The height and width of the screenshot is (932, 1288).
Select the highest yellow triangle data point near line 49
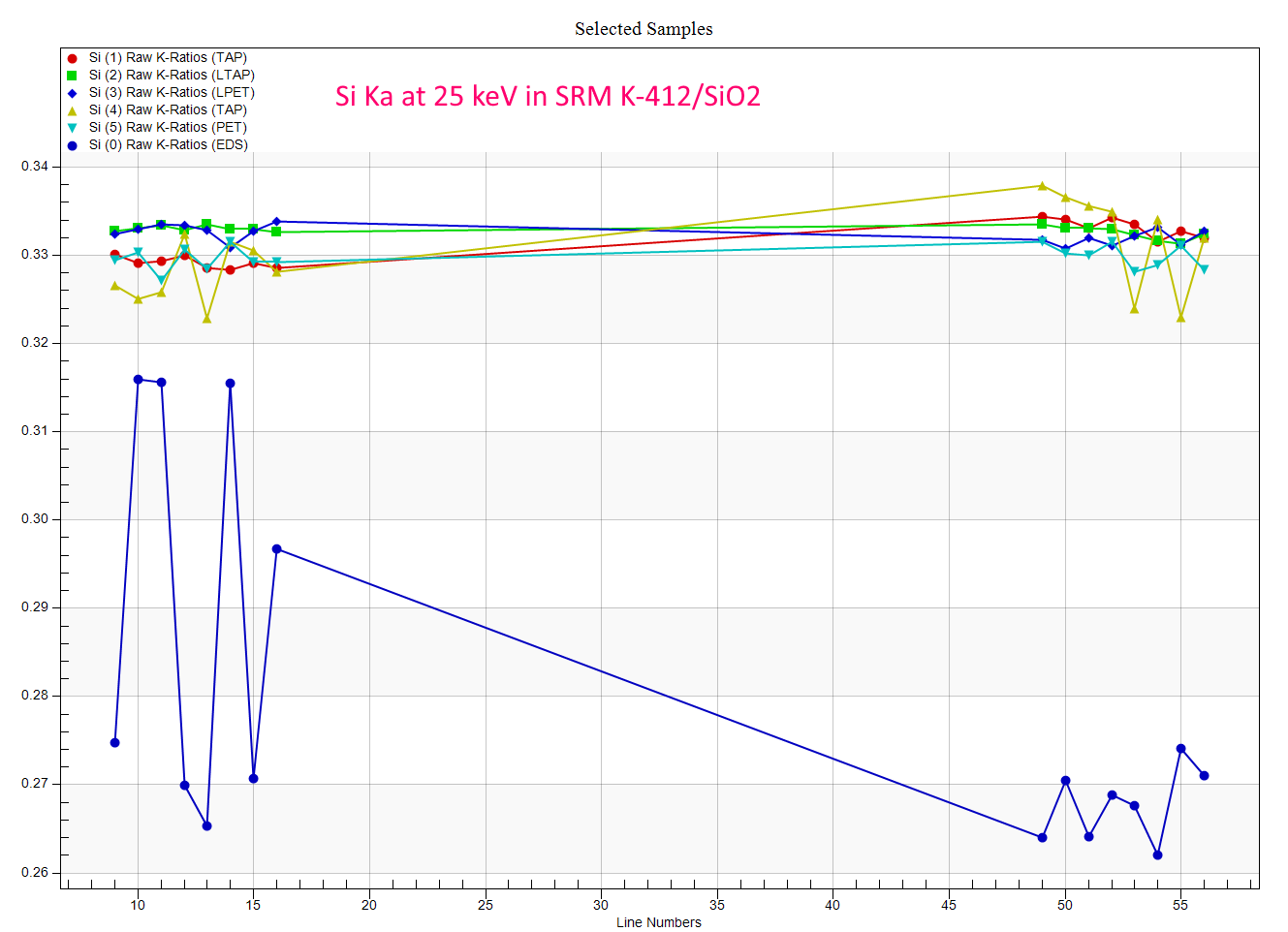coord(1042,186)
